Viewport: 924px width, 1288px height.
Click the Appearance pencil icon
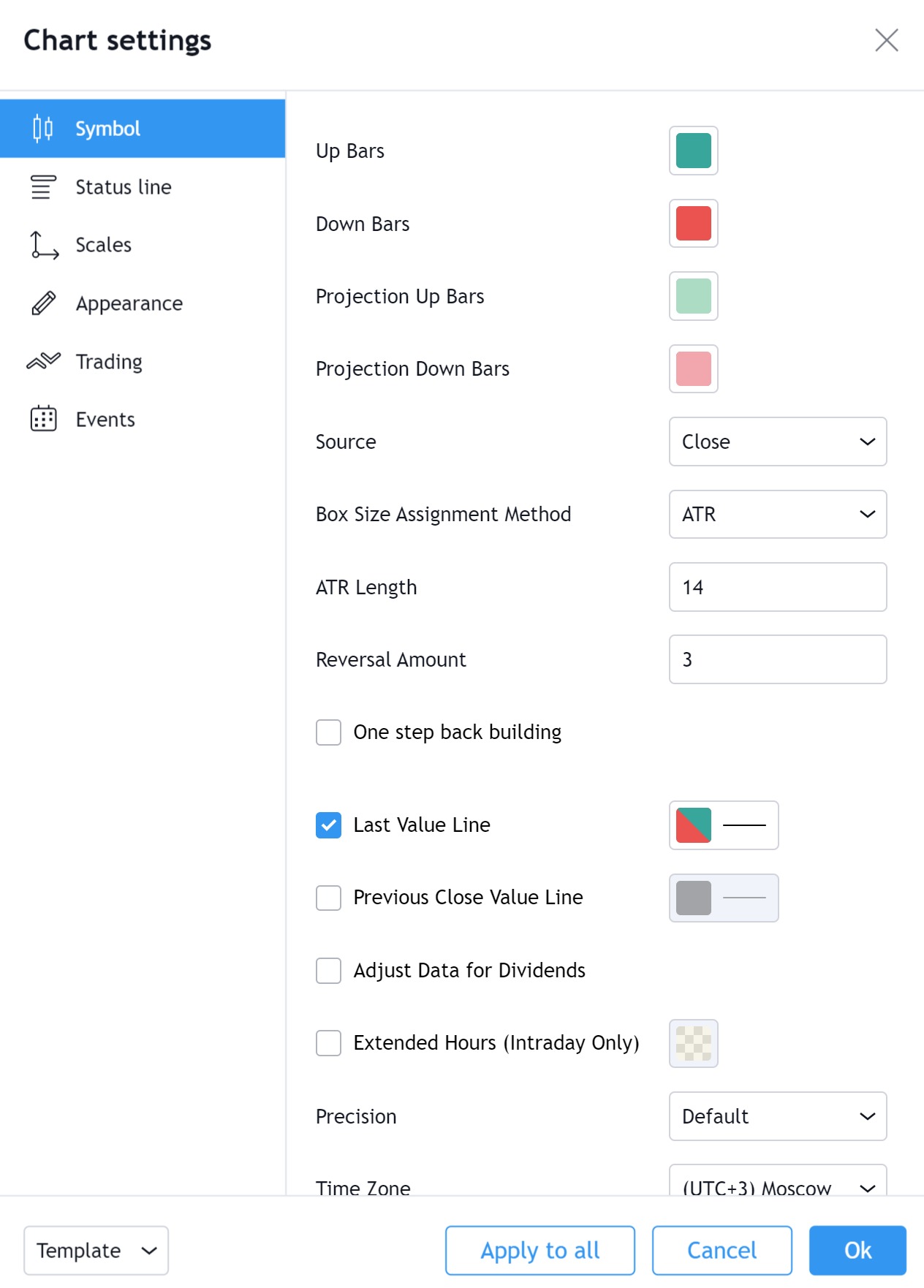coord(43,303)
